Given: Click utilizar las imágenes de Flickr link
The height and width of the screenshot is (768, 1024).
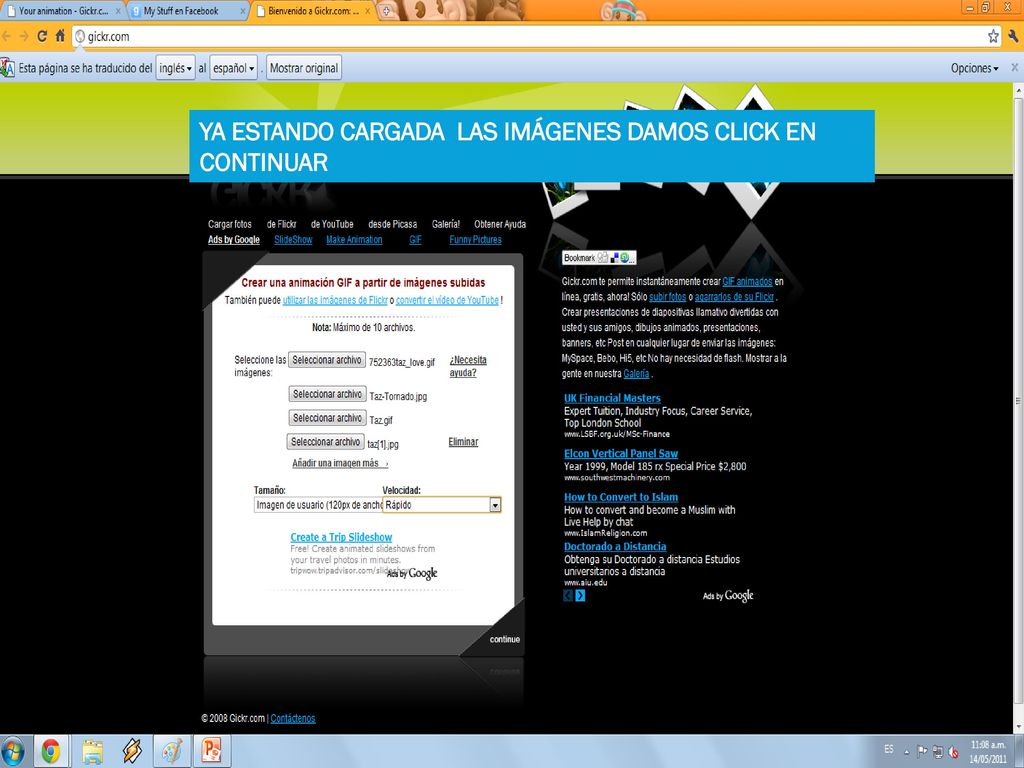Looking at the screenshot, I should [x=335, y=300].
